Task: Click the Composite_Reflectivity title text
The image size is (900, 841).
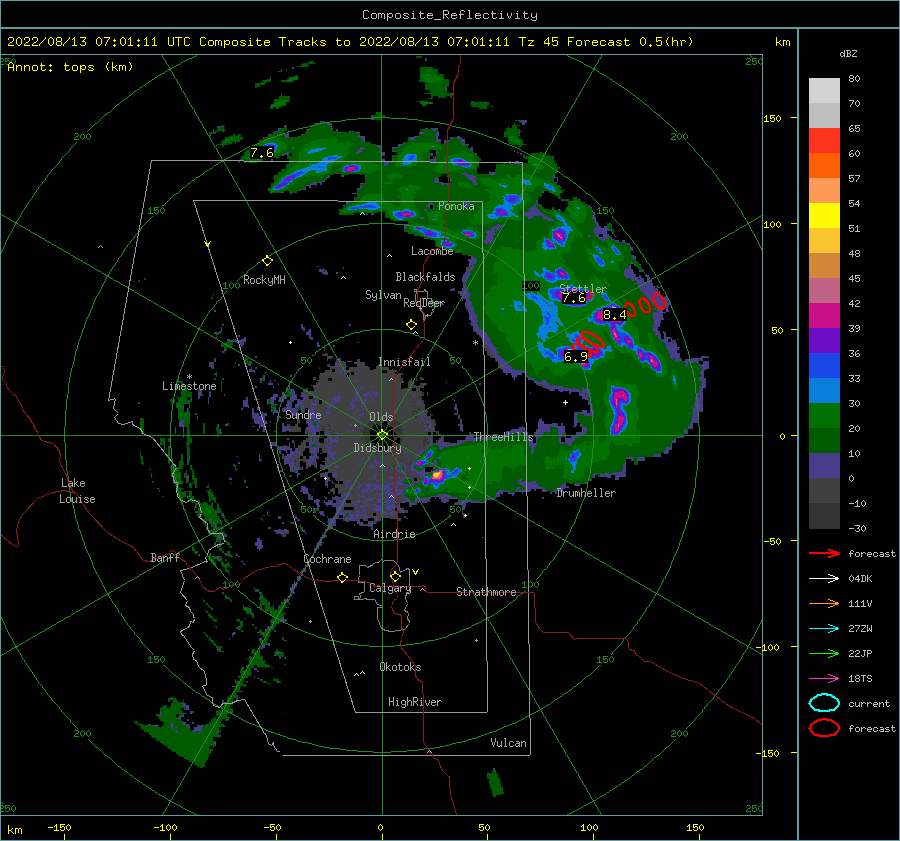Action: 450,15
